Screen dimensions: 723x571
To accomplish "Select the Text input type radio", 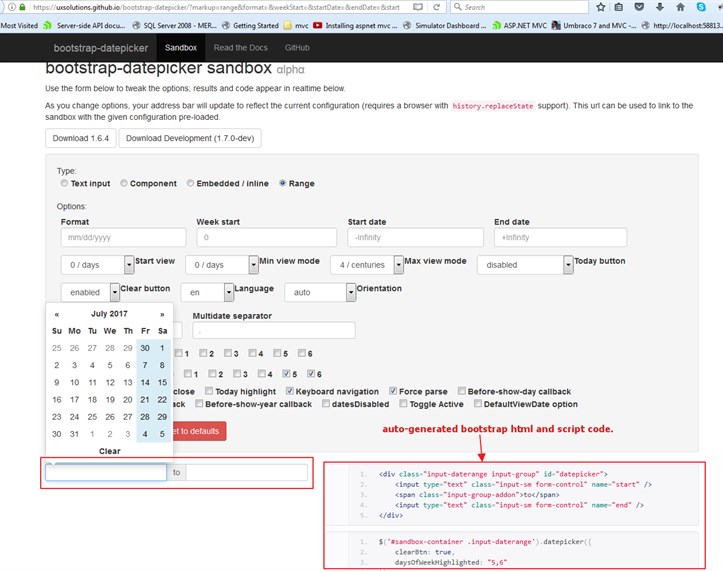I will 64,183.
